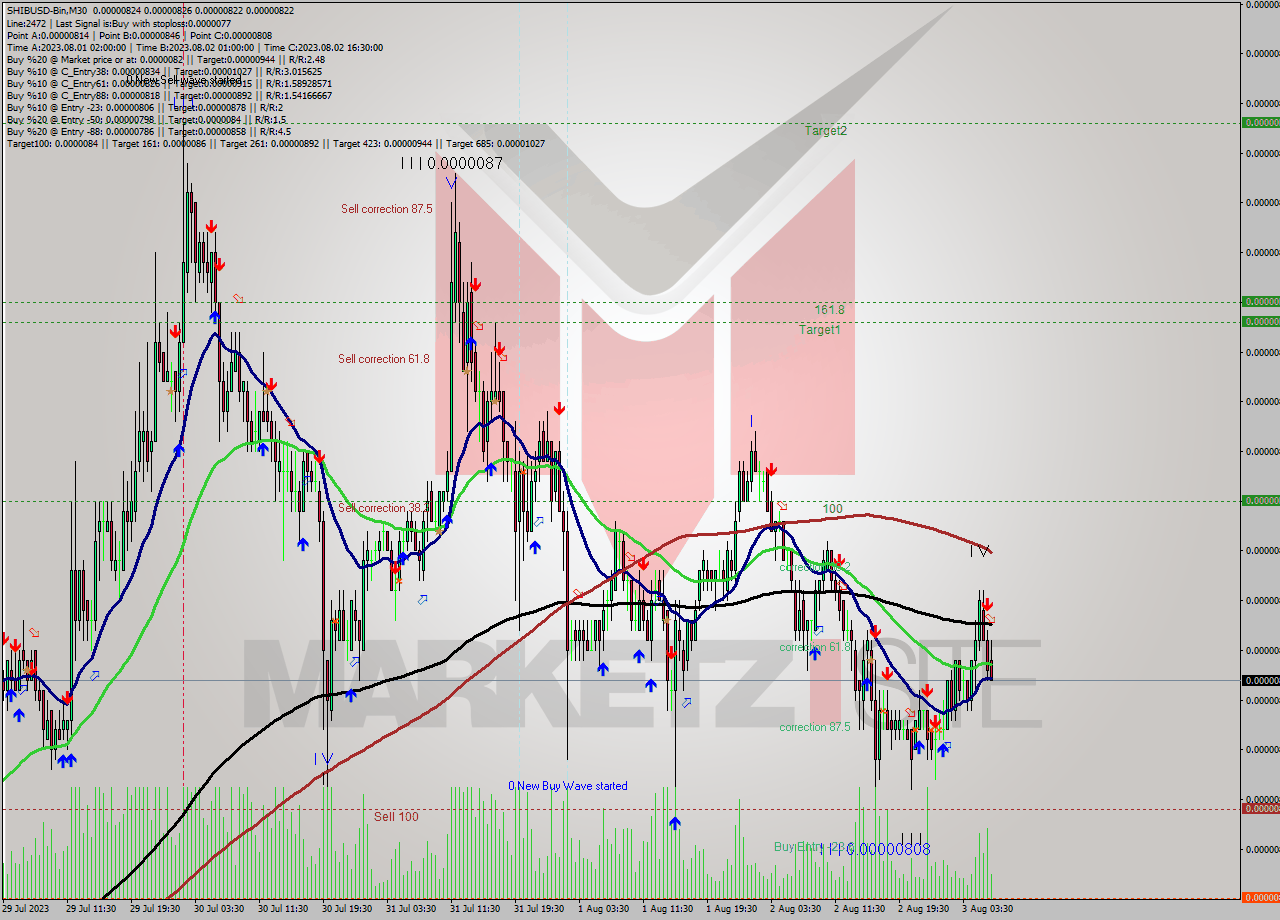Click the 'Buy %10 @ C_Entry88' line

point(169,95)
